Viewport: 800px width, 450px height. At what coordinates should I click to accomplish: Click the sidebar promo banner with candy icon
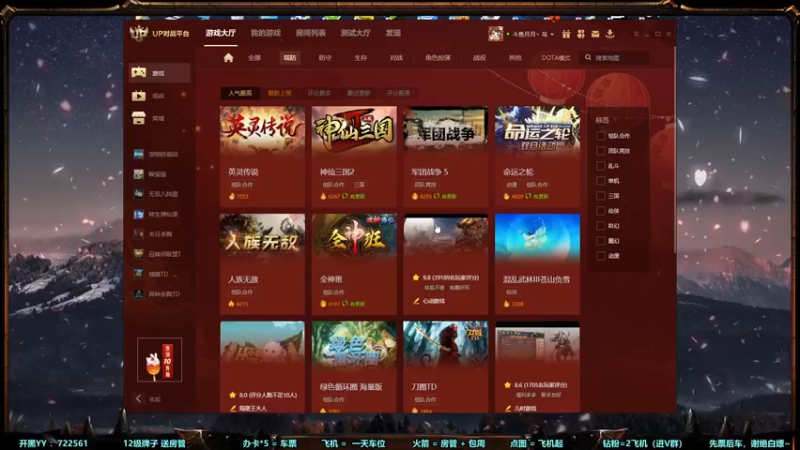click(160, 360)
